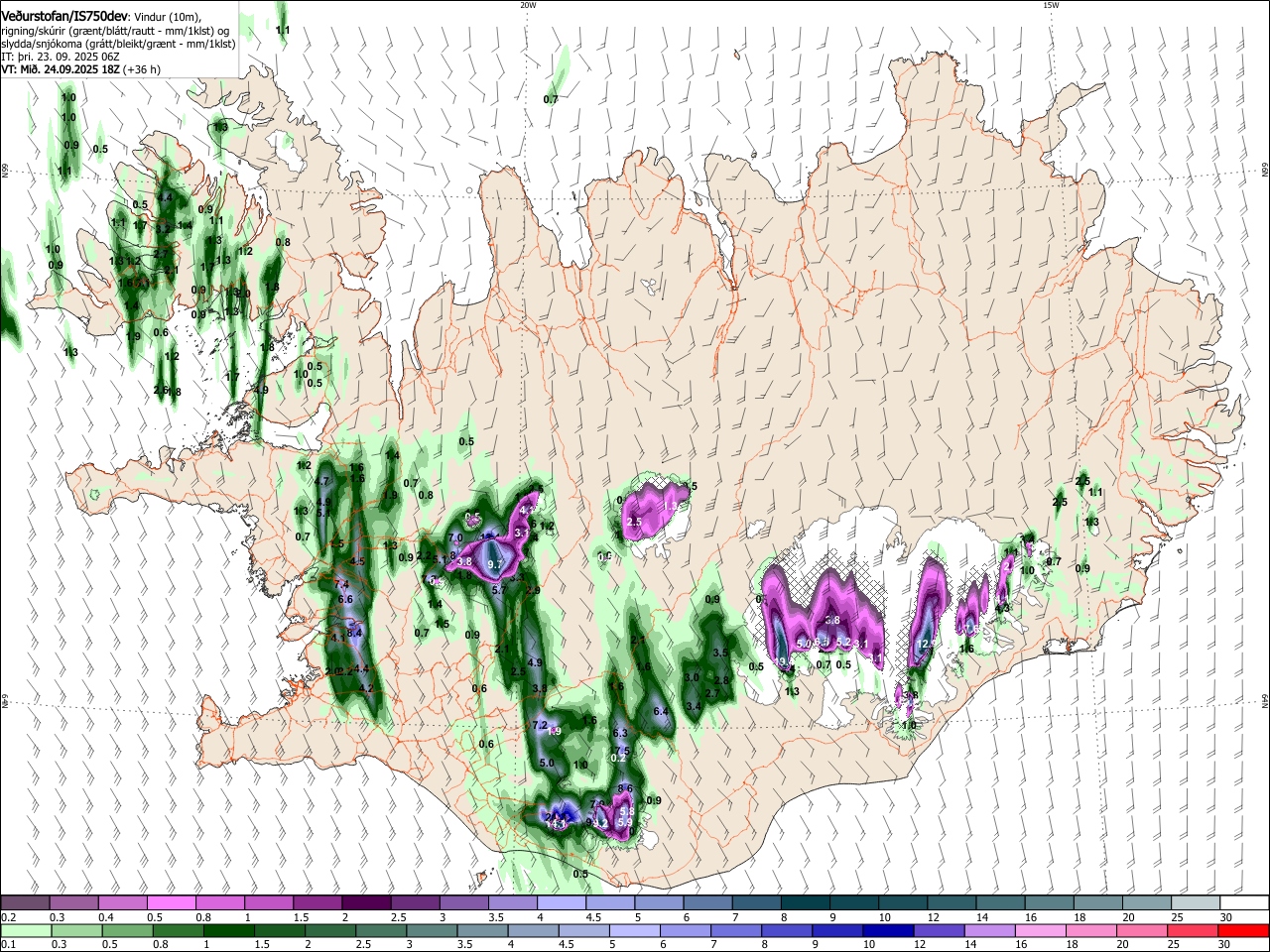Click the '8.4' precipitation value on the map
The width and height of the screenshot is (1270, 952).
[354, 632]
